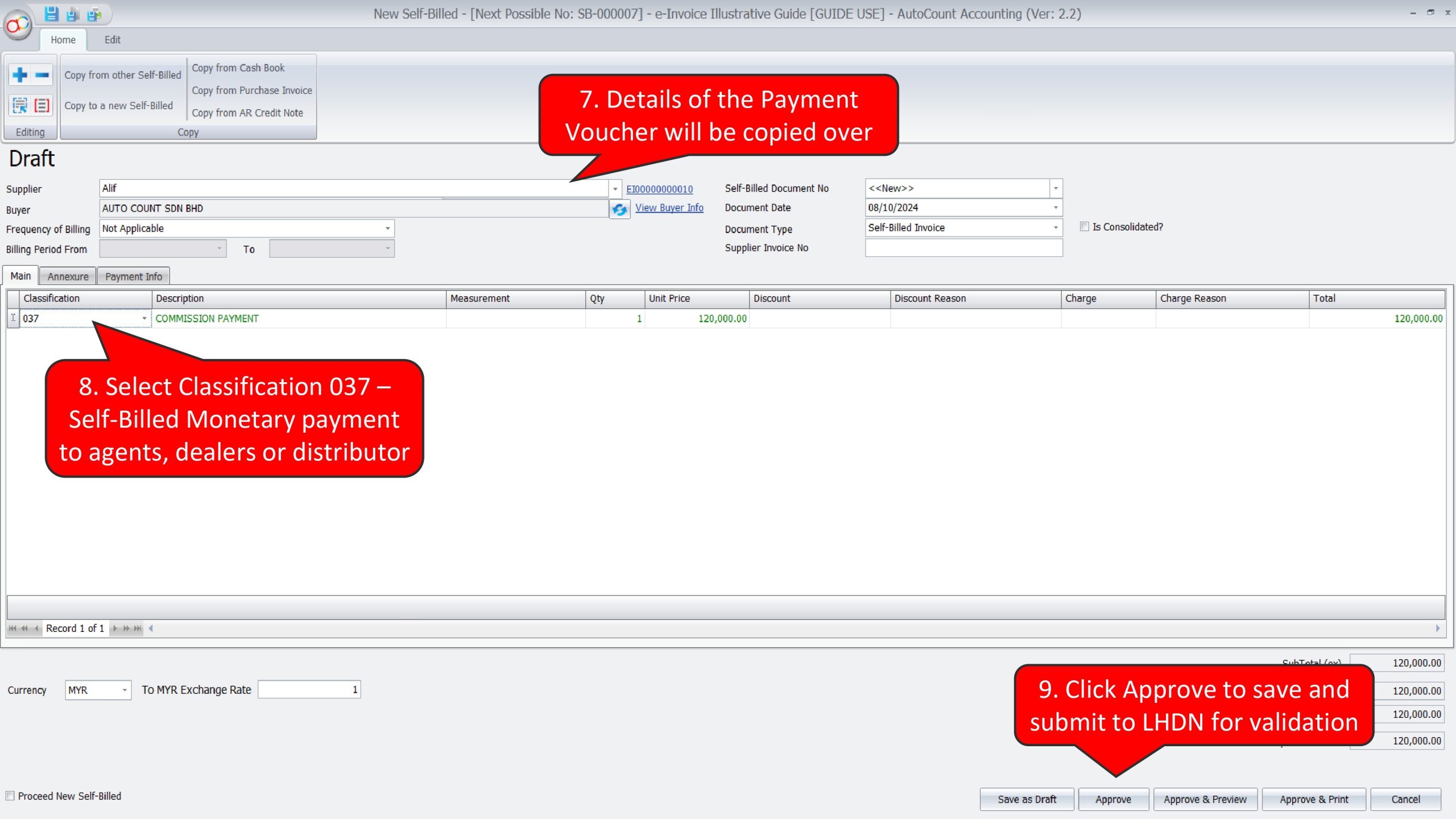Image resolution: width=1456 pixels, height=819 pixels.
Task: Click the To MYR Exchange Rate field
Action: [x=309, y=689]
